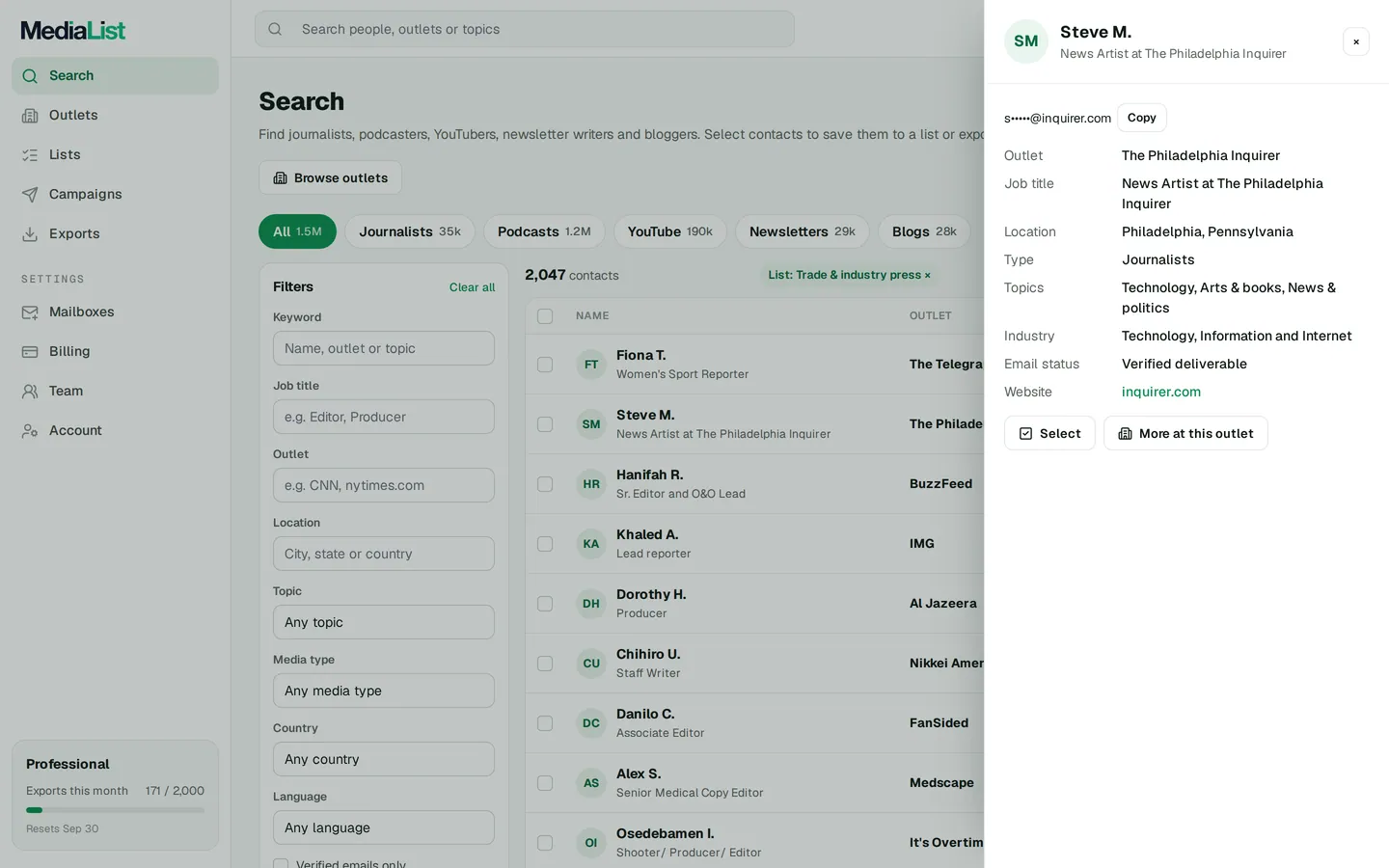Click the Job title filter input
The width and height of the screenshot is (1389, 868).
point(384,417)
